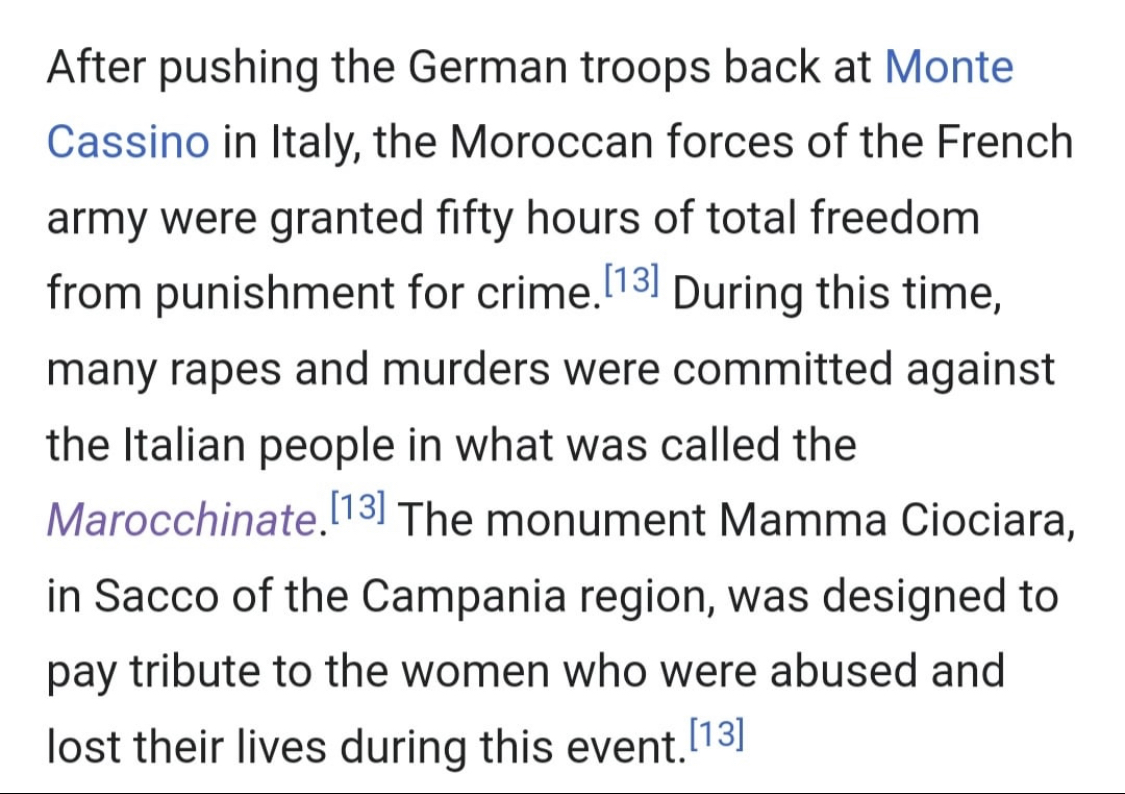Click the word 'punishment' in the text

coord(275,294)
